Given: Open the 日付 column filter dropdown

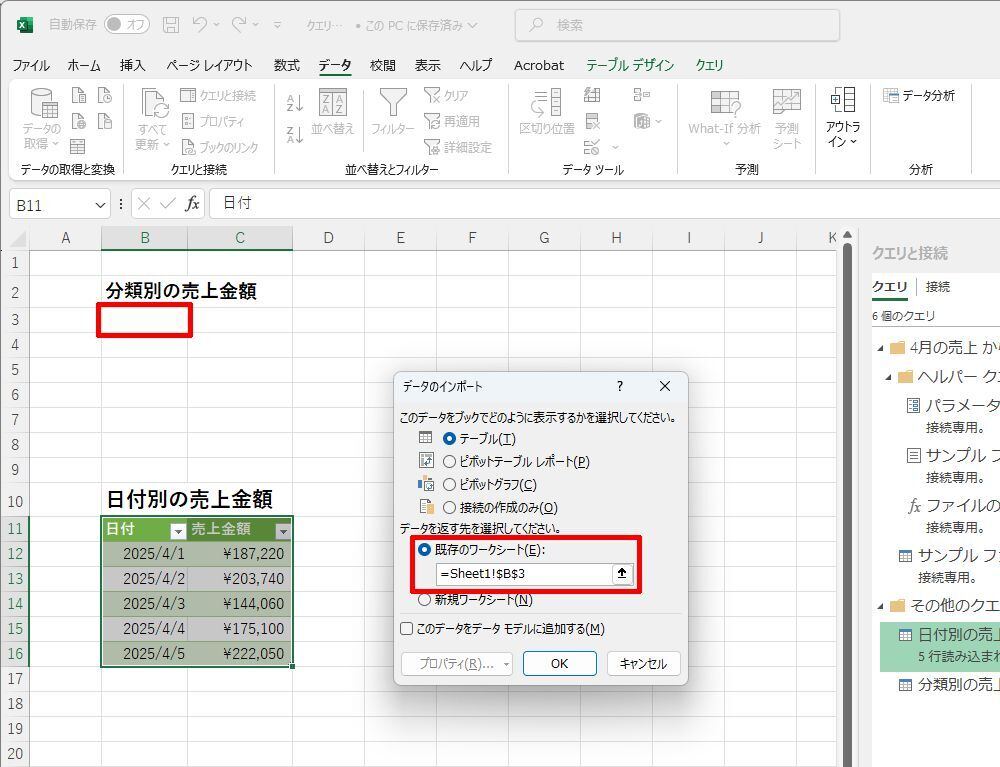Looking at the screenshot, I should pos(178,531).
